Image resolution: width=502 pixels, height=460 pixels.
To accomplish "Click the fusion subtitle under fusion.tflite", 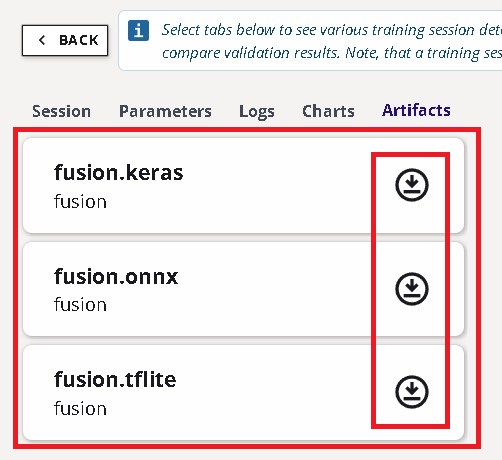I will (x=80, y=408).
